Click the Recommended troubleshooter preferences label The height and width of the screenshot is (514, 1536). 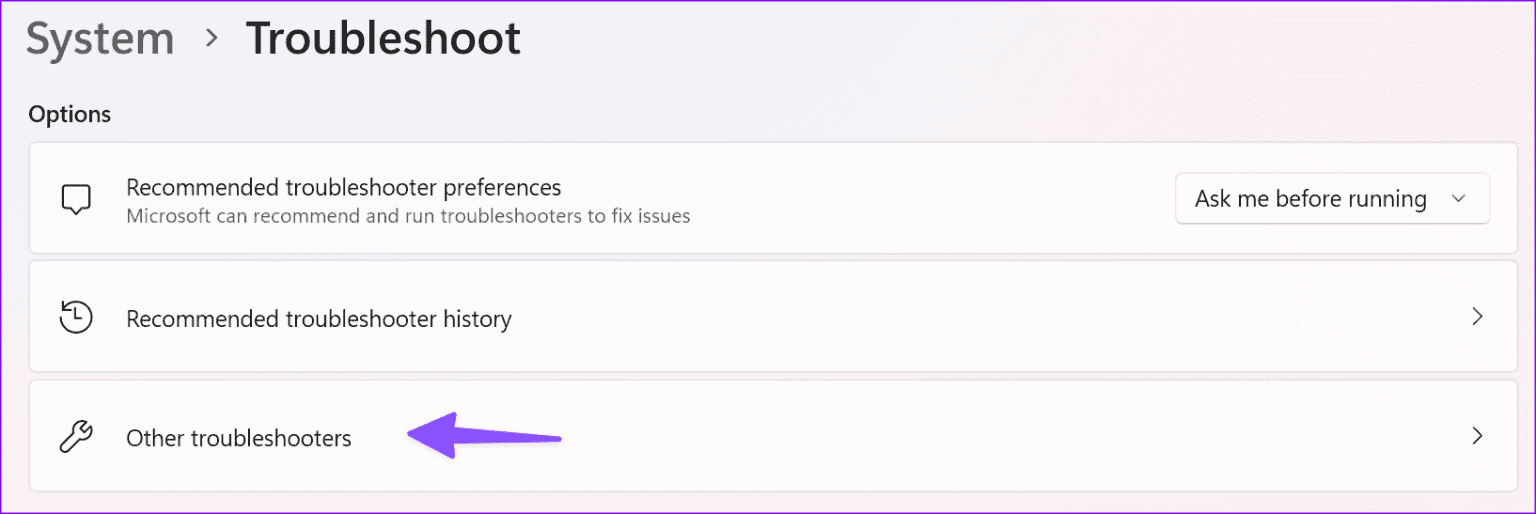[x=344, y=187]
